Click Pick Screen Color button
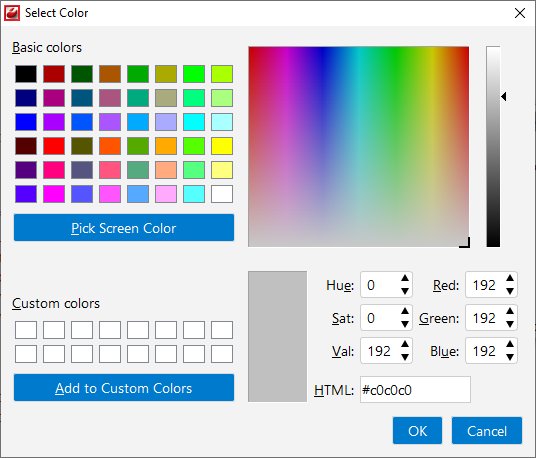Image resolution: width=536 pixels, height=458 pixels. pyautogui.click(x=124, y=228)
